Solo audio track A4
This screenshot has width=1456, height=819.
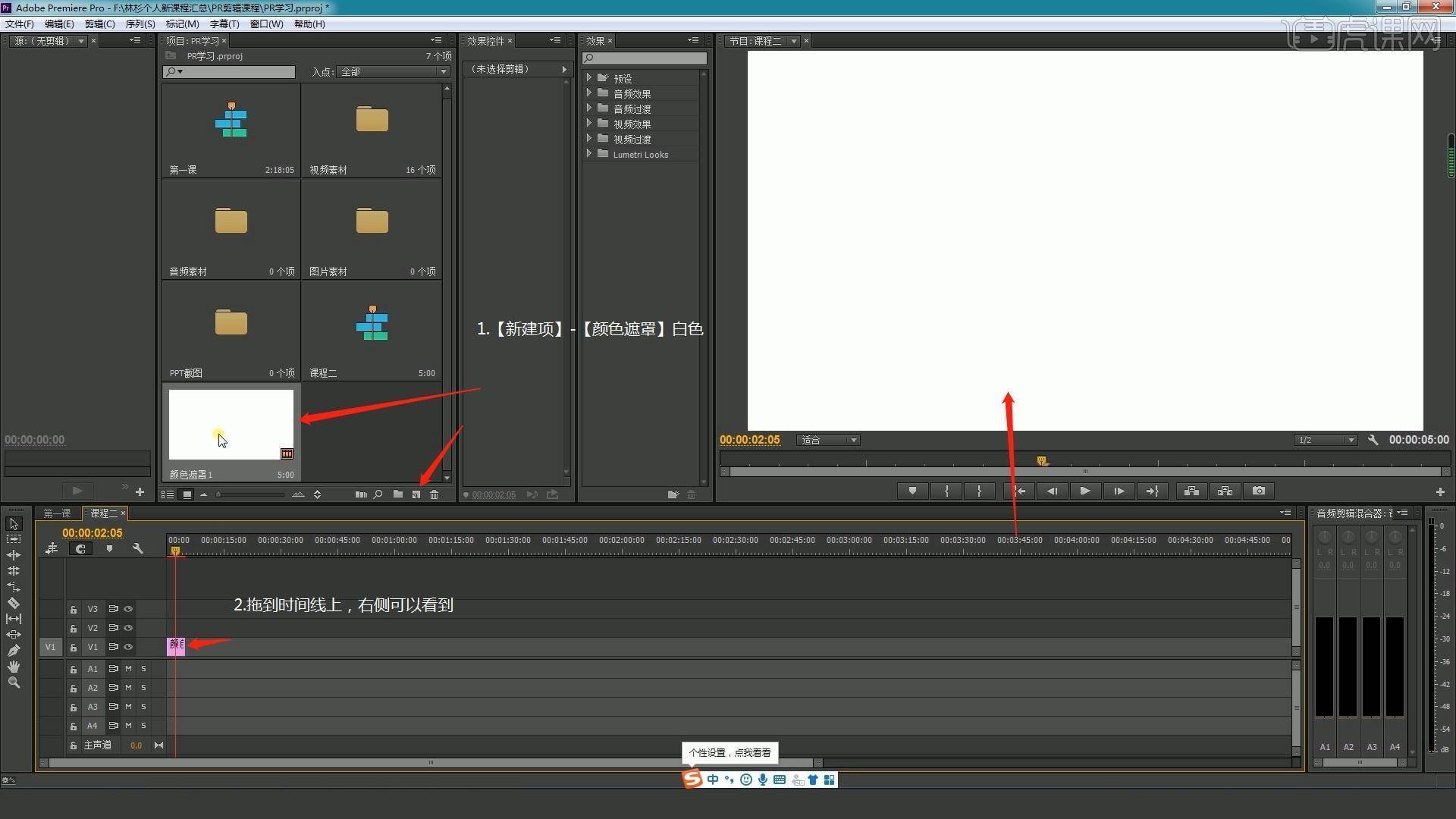[x=143, y=726]
